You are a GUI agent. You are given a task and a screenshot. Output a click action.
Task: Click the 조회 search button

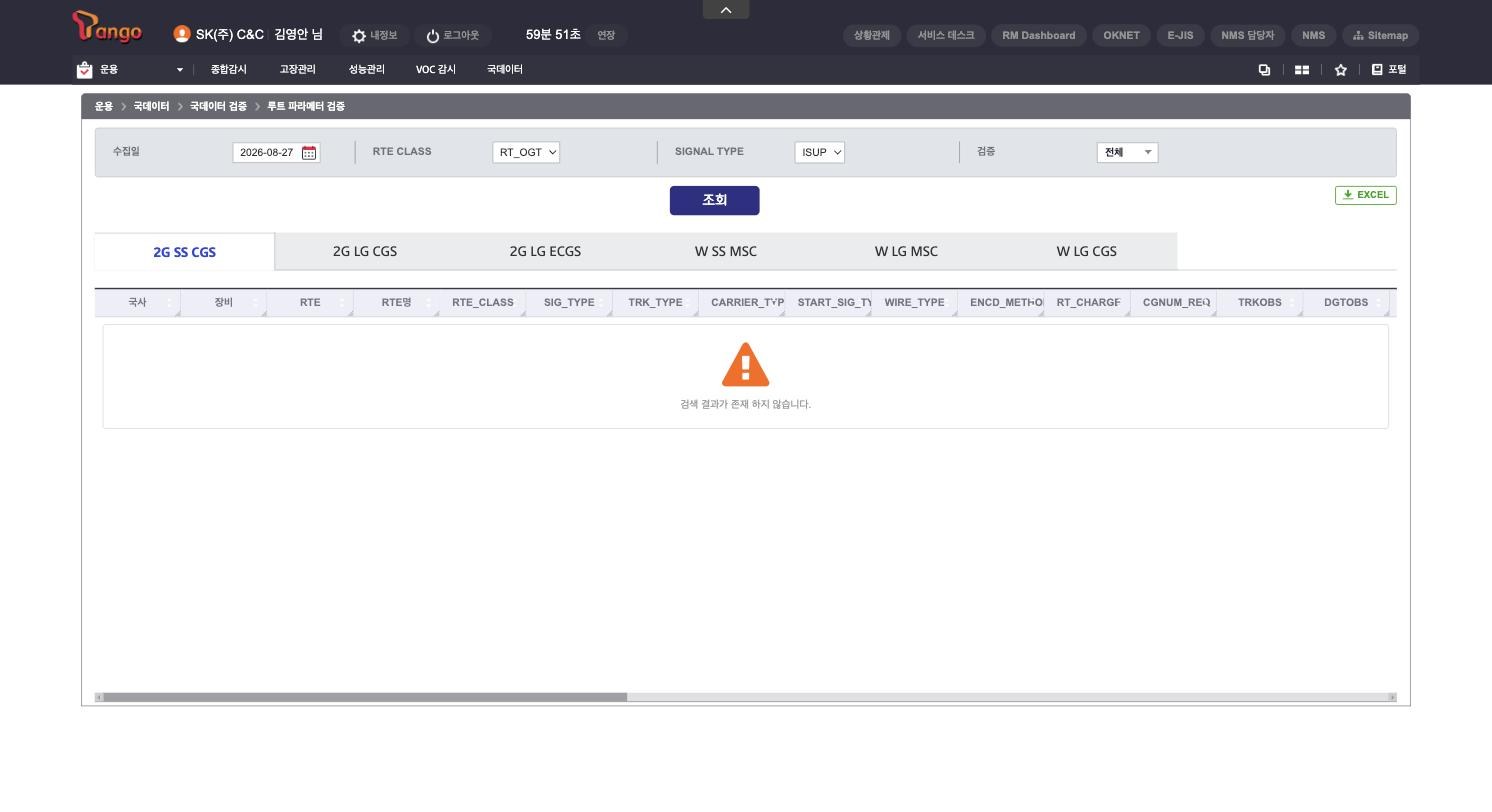click(715, 200)
